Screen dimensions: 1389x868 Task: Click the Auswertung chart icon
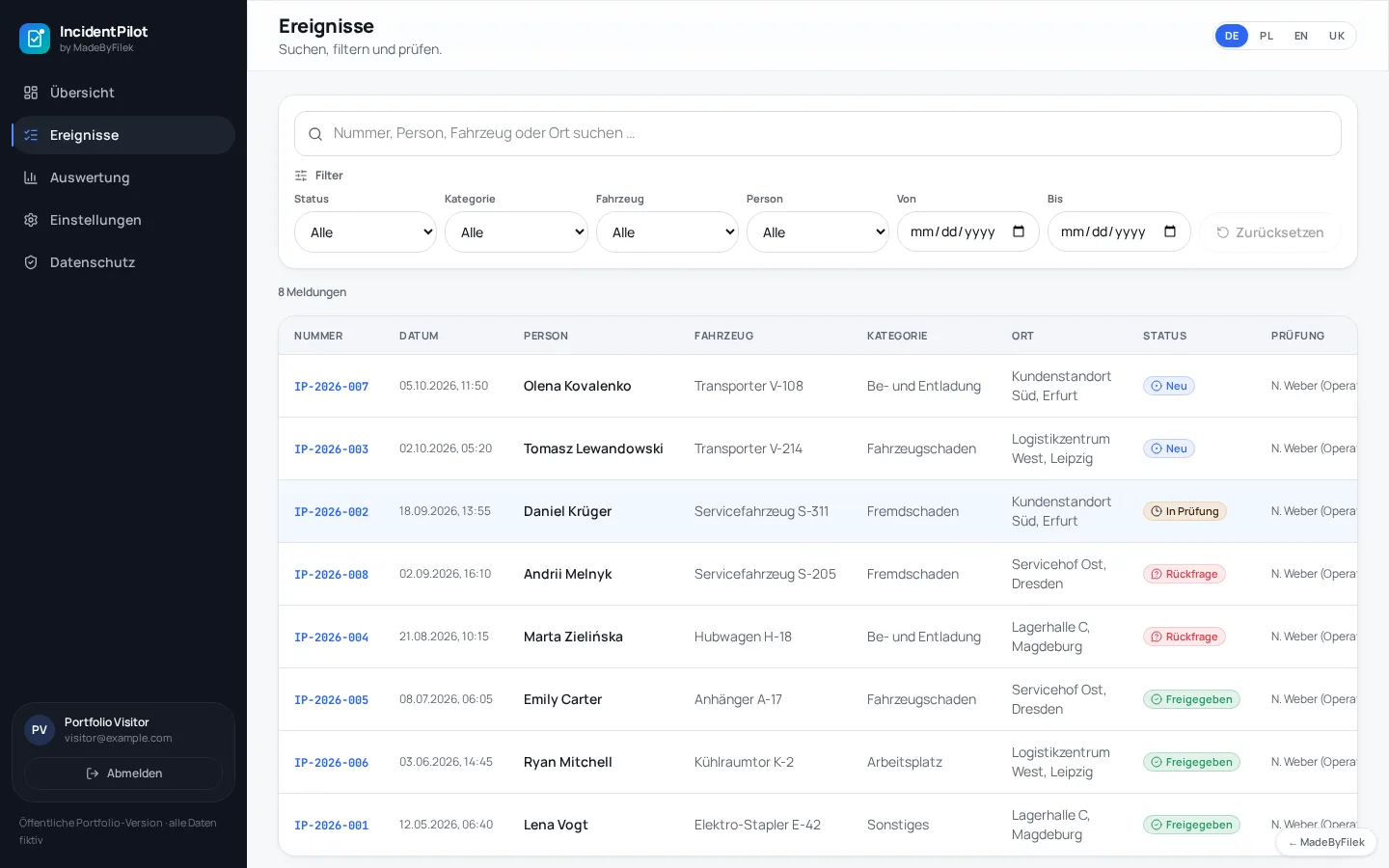pyautogui.click(x=31, y=177)
